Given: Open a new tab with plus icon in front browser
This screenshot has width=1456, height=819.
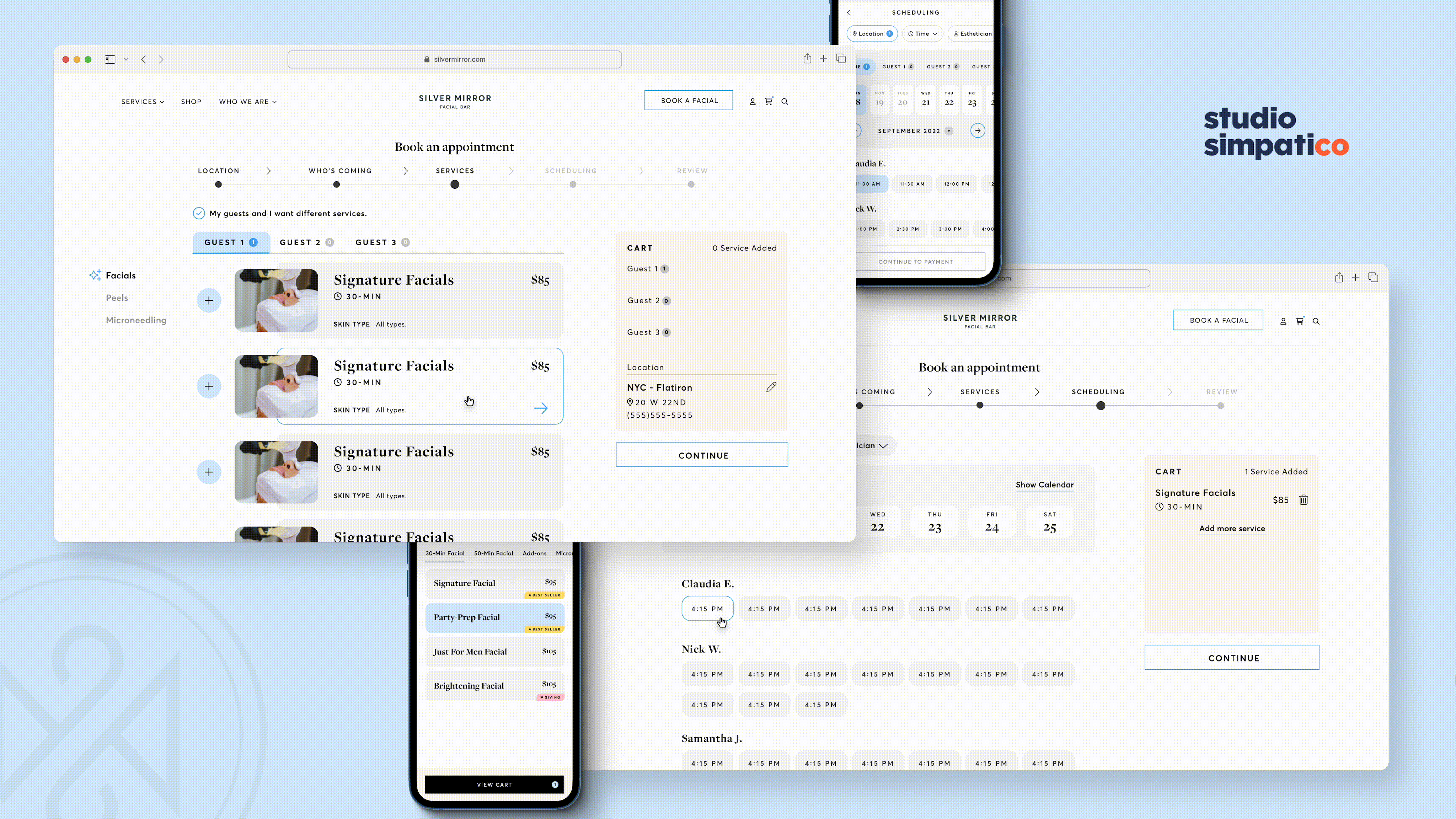Looking at the screenshot, I should click(824, 58).
